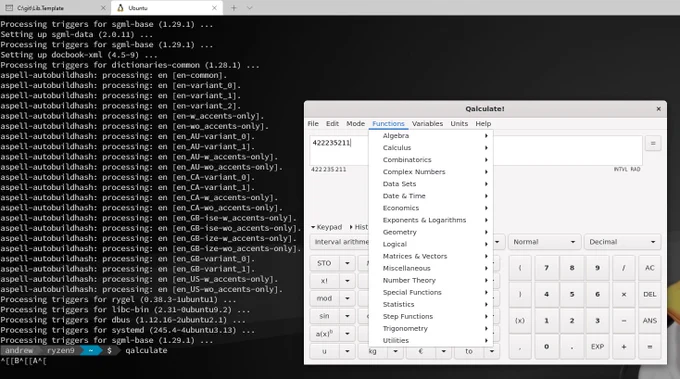Expand the Number Theory submenu
This screenshot has width=680, height=379.
point(431,281)
